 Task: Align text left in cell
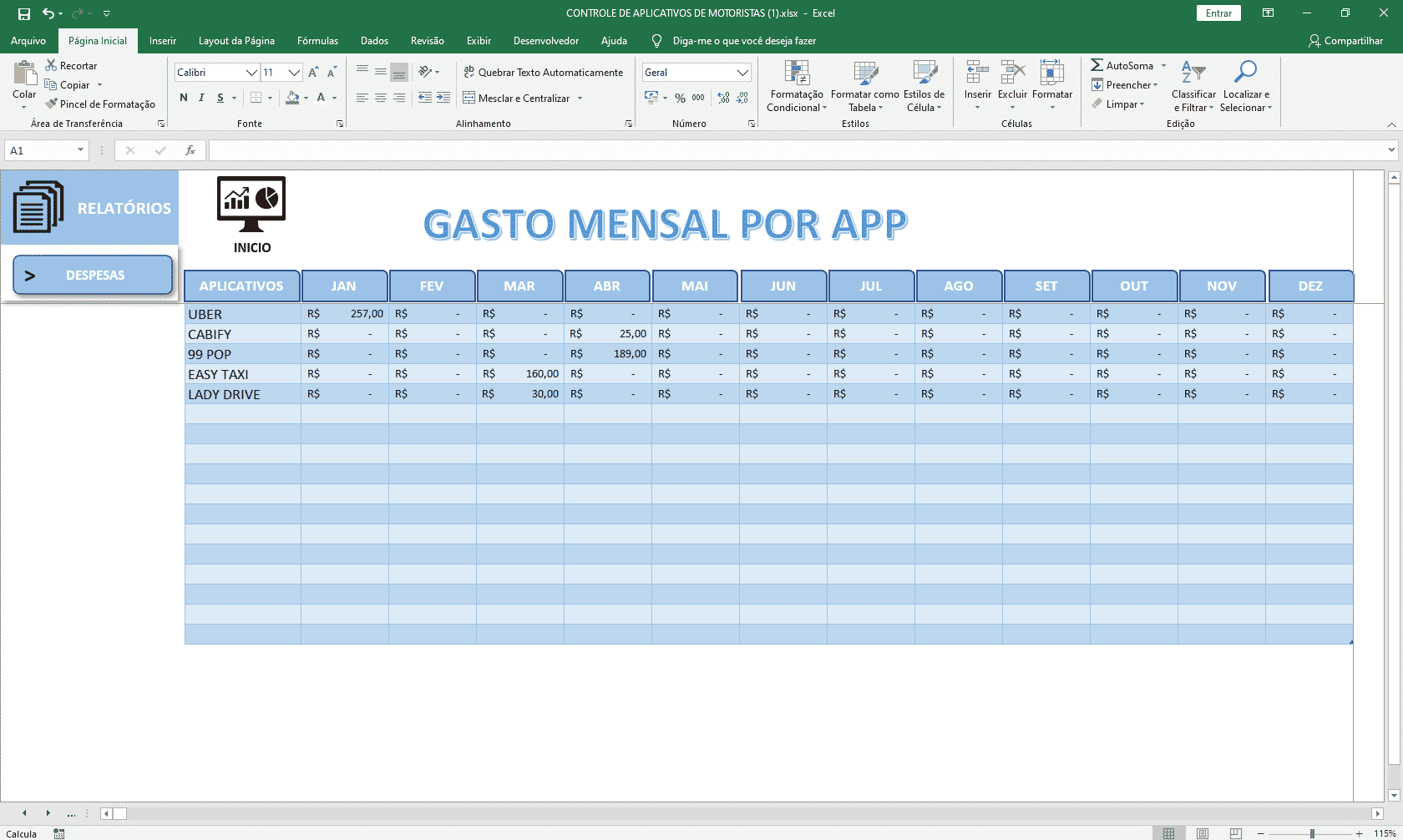[x=362, y=98]
